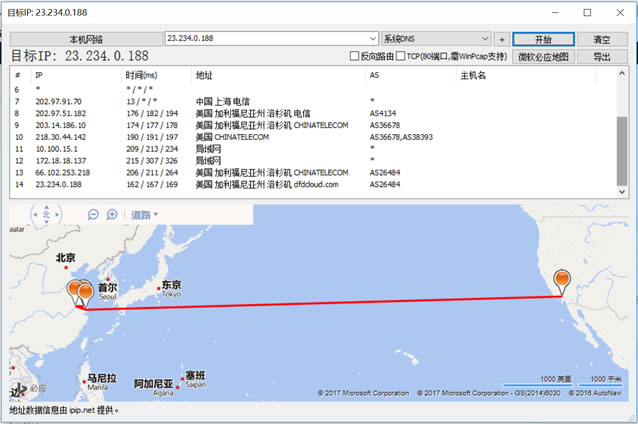Click the local network button

coord(85,38)
